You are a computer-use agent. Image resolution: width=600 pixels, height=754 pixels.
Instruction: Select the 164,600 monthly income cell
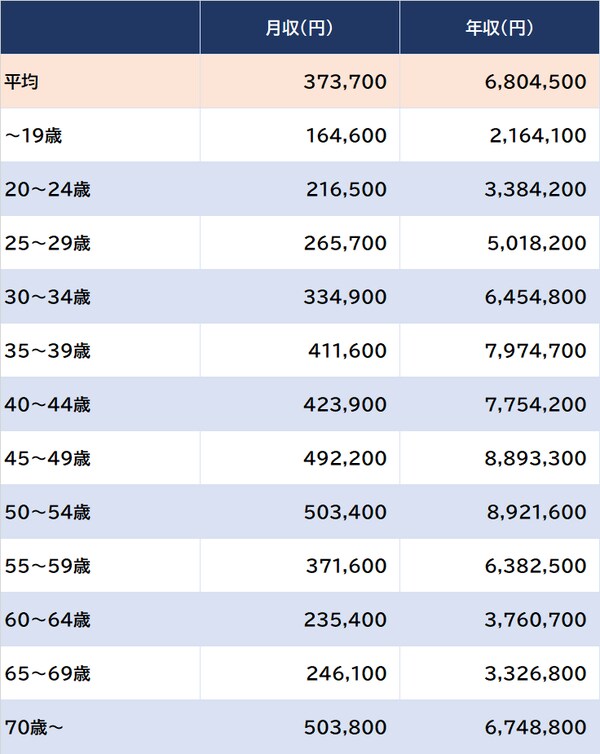click(x=346, y=136)
